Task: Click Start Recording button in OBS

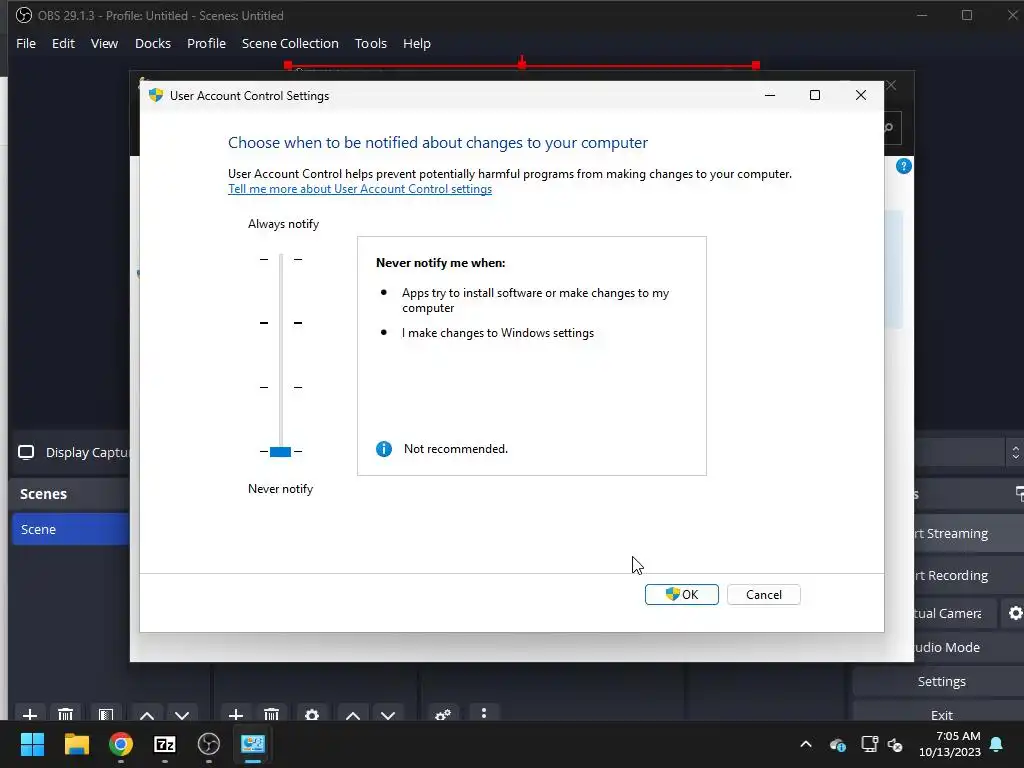Action: pyautogui.click(x=952, y=575)
